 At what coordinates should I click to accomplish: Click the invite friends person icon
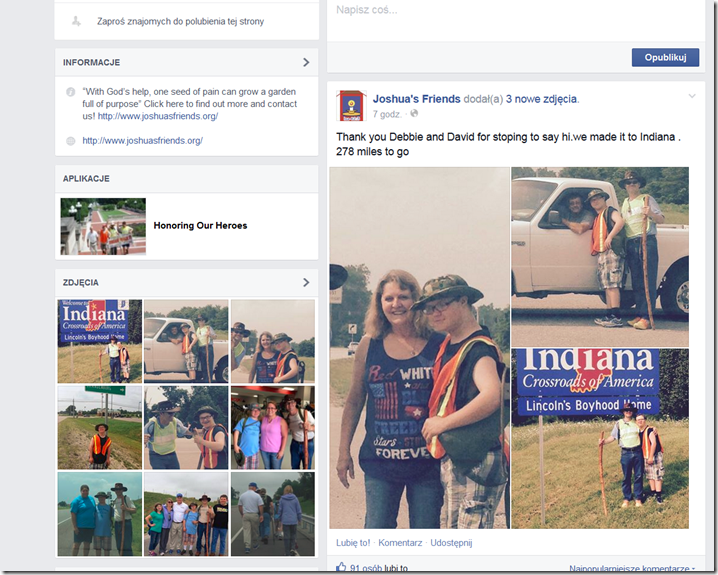click(76, 21)
